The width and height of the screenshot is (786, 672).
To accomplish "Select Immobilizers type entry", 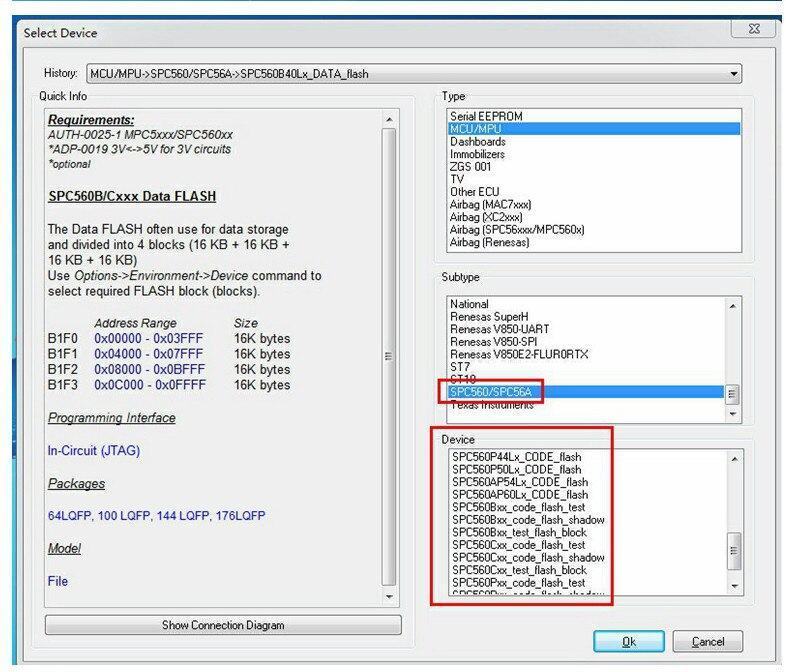I will click(477, 154).
